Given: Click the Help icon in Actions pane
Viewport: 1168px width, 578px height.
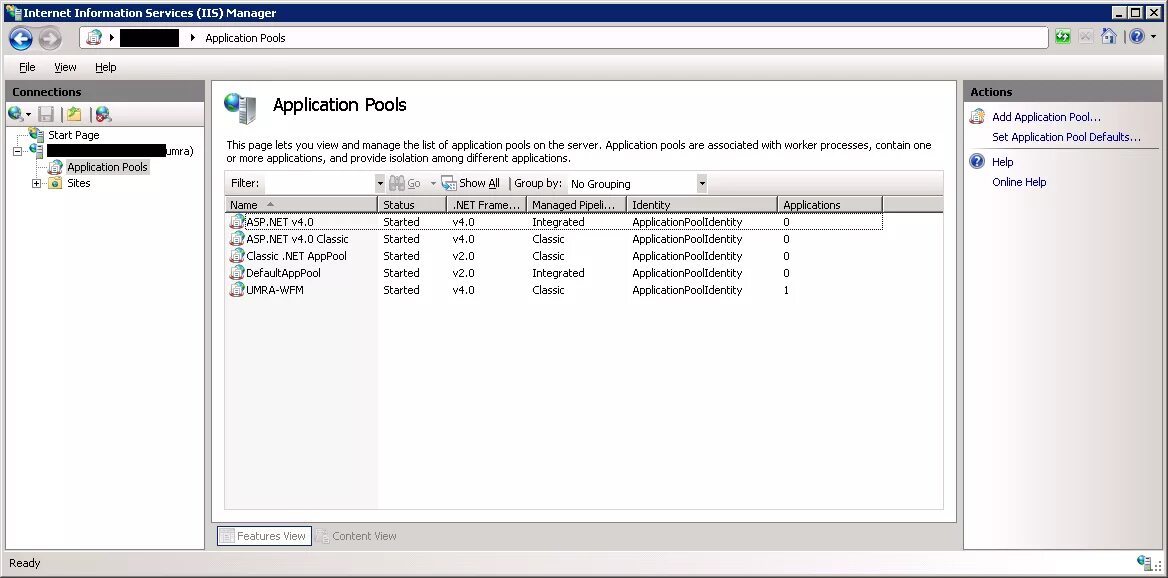Looking at the screenshot, I should point(977,161).
